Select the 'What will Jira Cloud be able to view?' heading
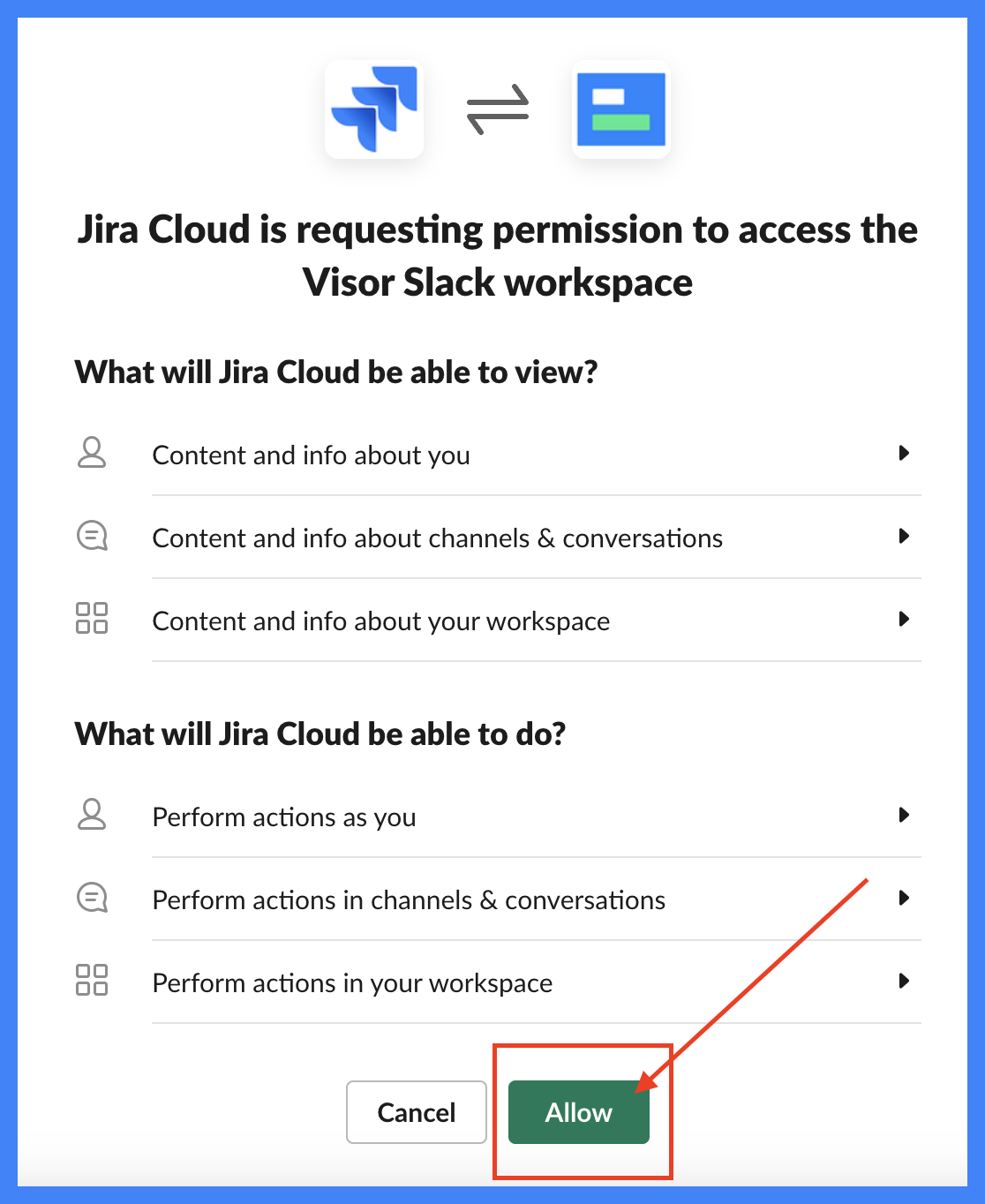The height and width of the screenshot is (1204, 985). [x=336, y=372]
